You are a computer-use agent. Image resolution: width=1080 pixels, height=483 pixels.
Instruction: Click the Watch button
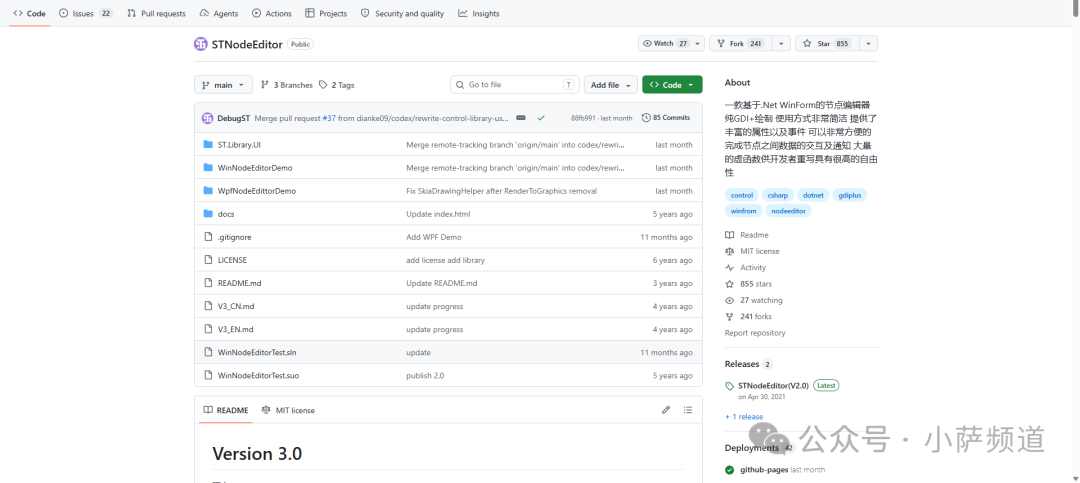pyautogui.click(x=665, y=43)
